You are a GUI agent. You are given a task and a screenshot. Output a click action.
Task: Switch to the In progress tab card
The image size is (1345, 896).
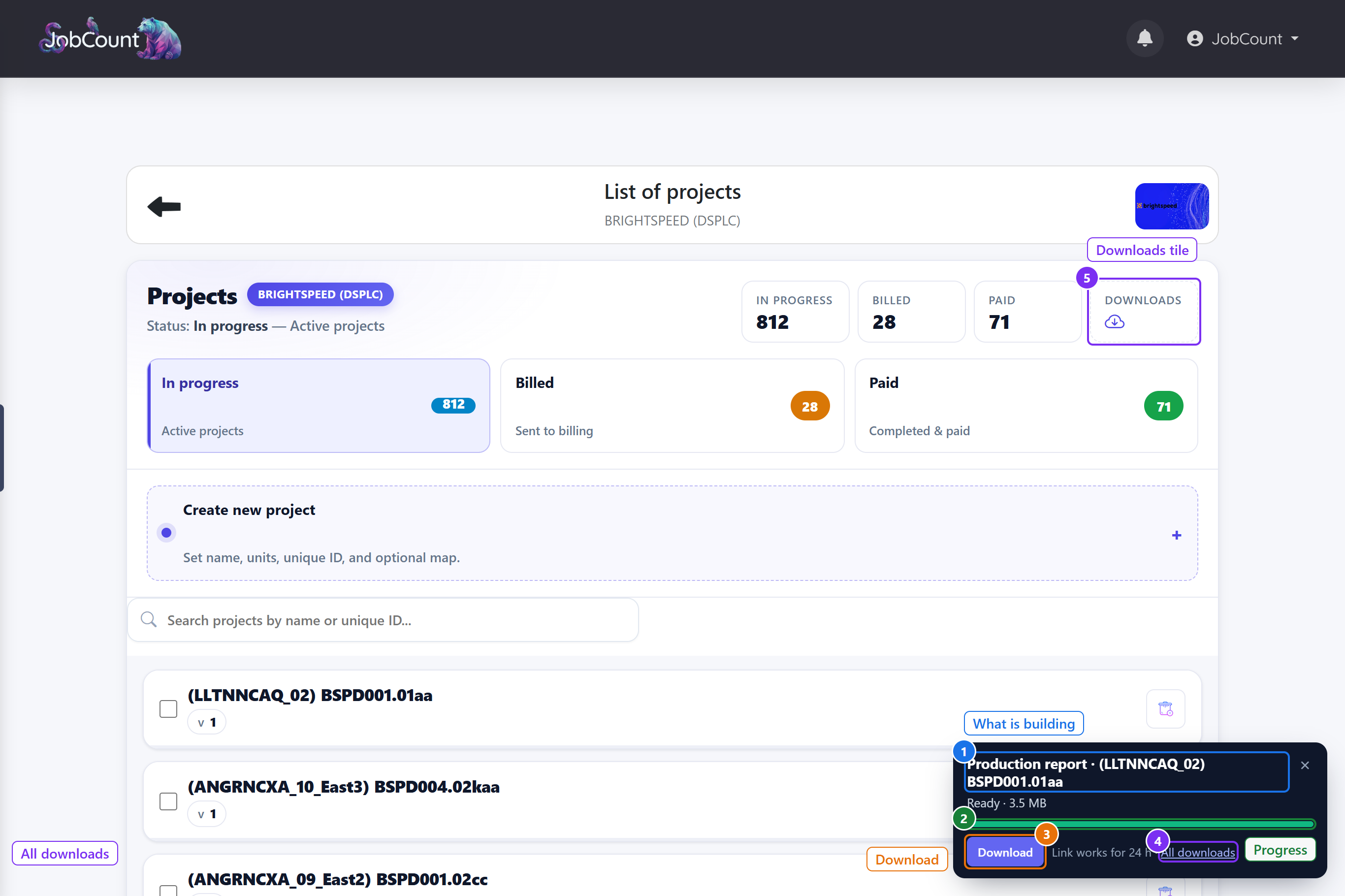318,406
